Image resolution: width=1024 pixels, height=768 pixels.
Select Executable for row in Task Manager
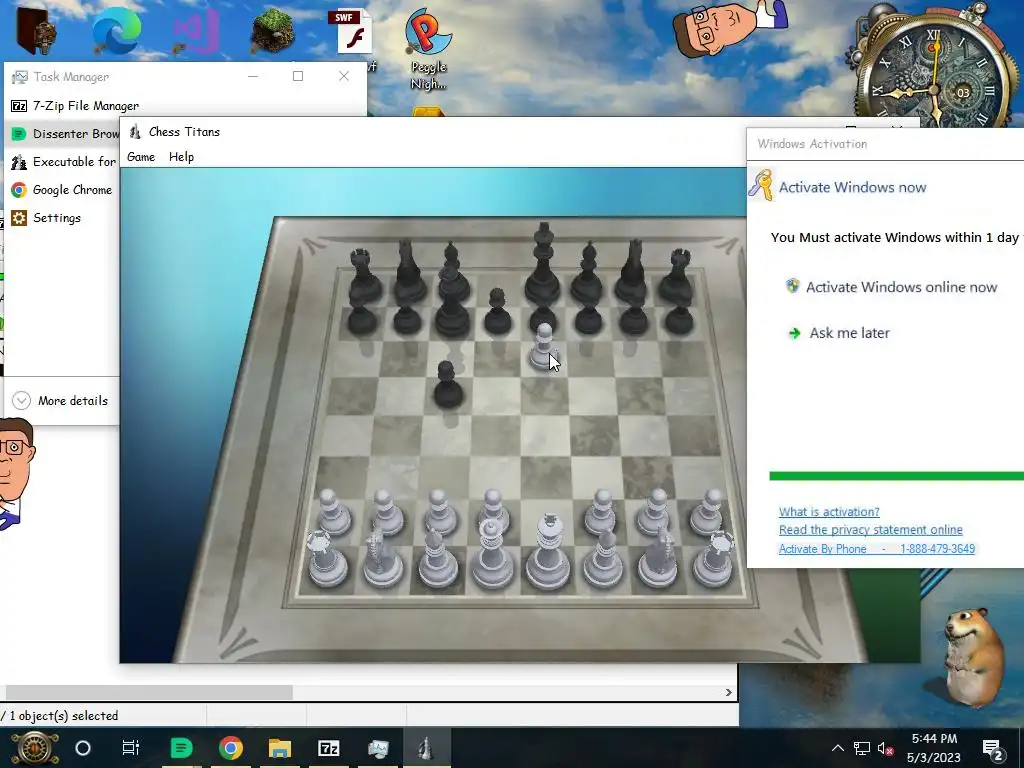click(63, 162)
